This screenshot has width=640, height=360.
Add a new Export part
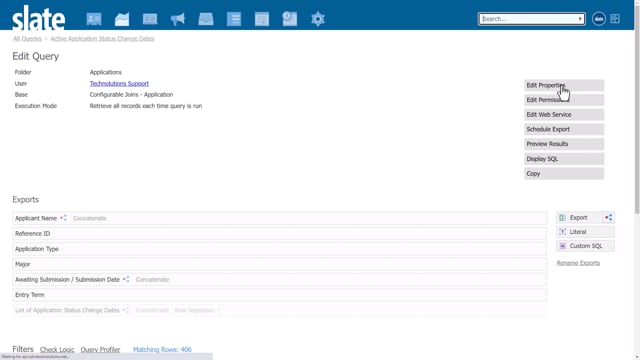coord(579,218)
